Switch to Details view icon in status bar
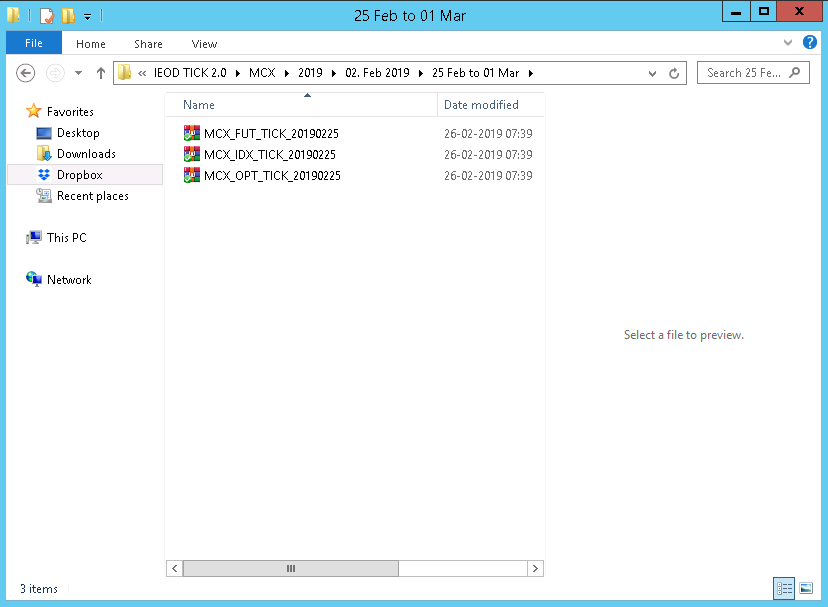 [x=784, y=588]
